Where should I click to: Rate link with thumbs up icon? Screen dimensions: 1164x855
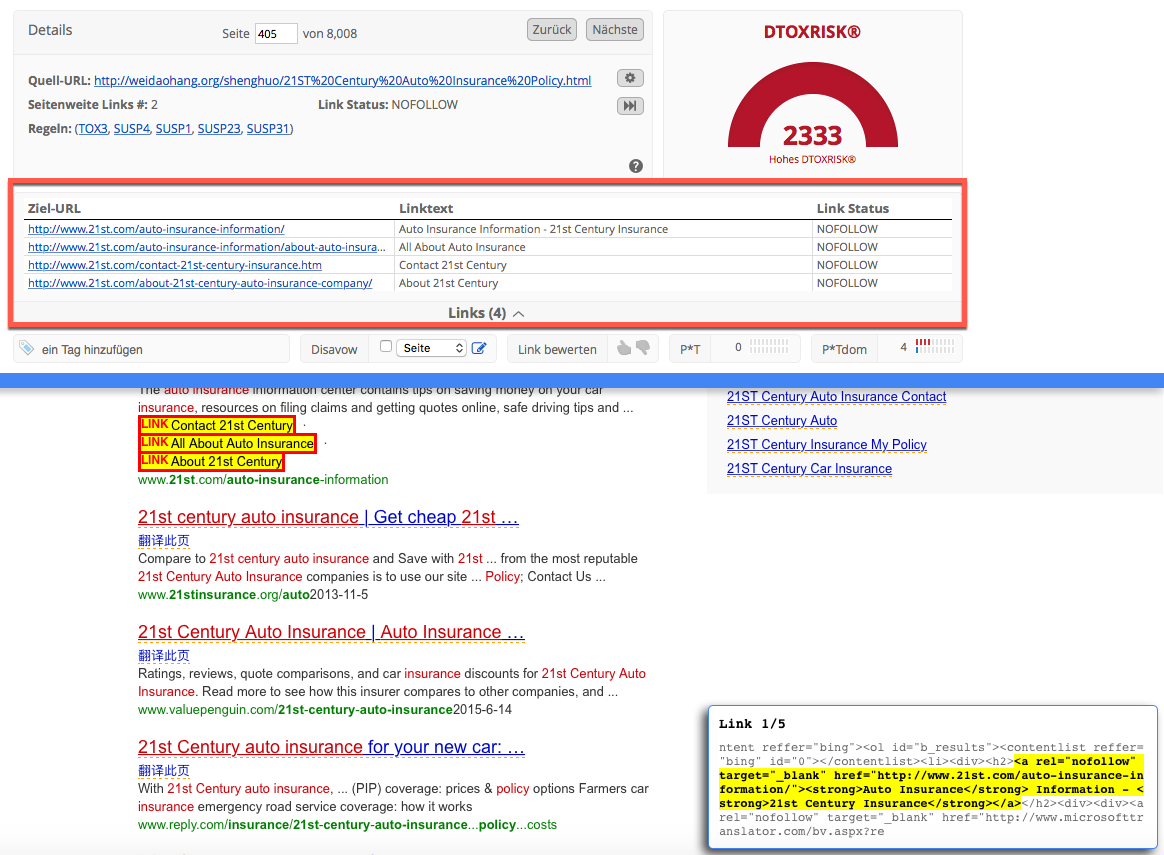(x=624, y=348)
